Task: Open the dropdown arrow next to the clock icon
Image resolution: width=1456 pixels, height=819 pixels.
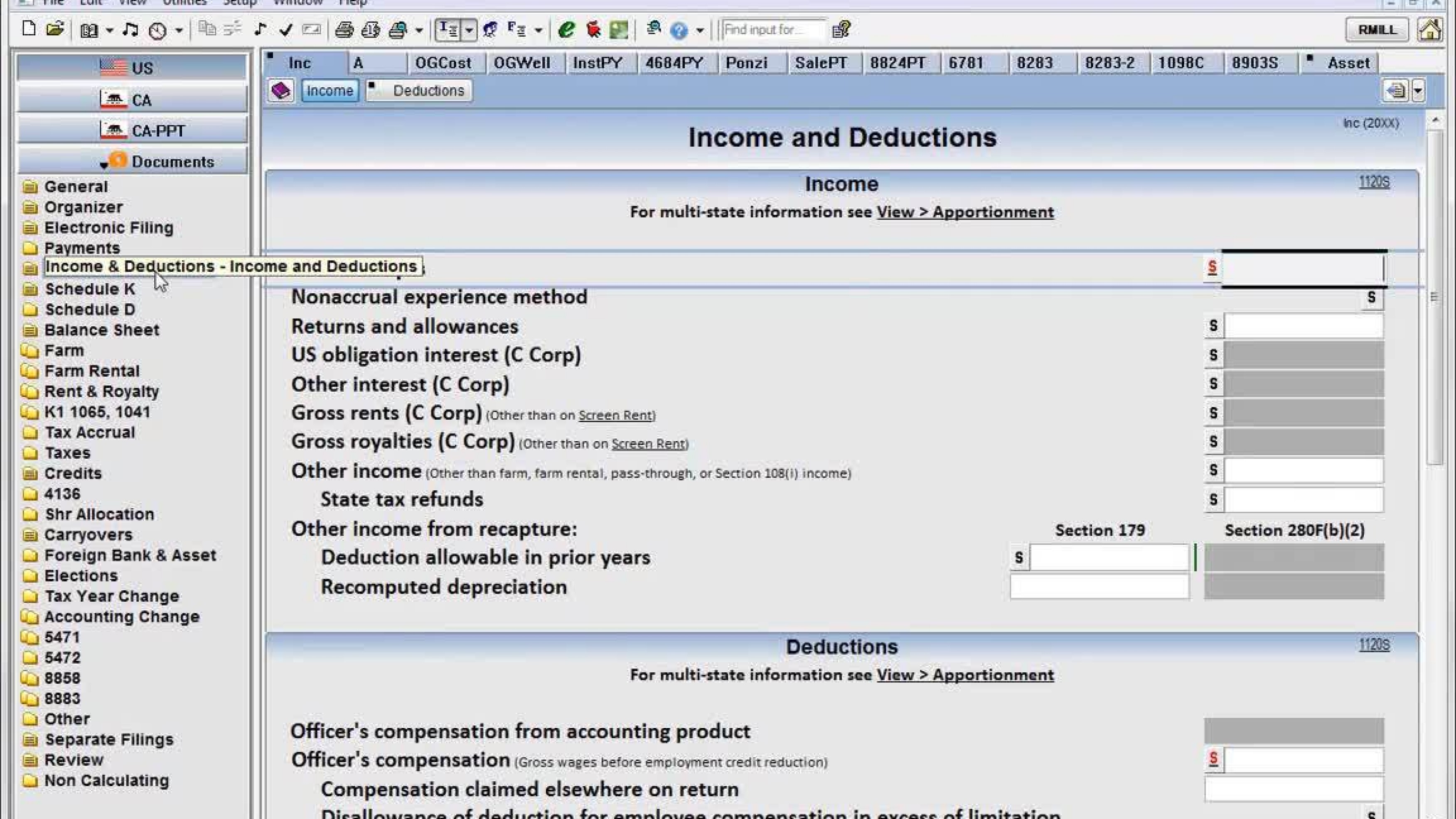Action: (179, 30)
